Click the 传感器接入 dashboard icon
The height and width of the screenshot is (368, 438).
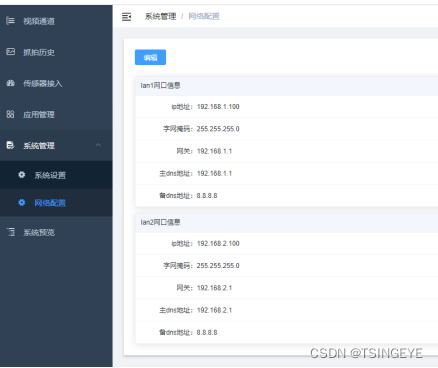coord(10,83)
